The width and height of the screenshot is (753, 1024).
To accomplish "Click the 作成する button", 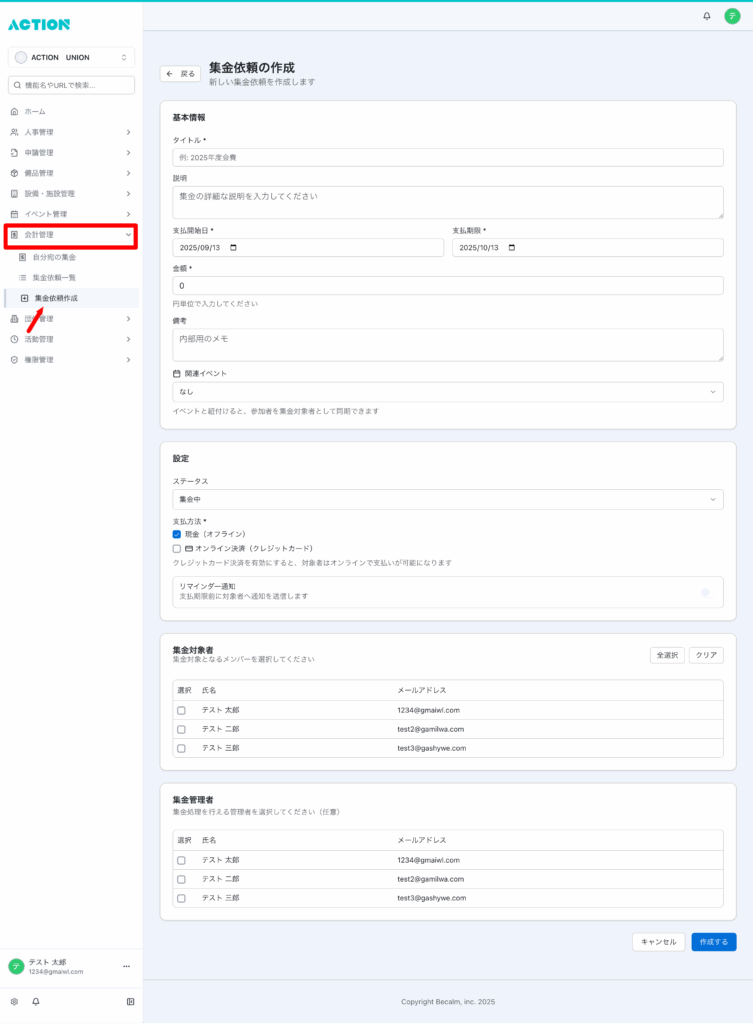I will (713, 942).
